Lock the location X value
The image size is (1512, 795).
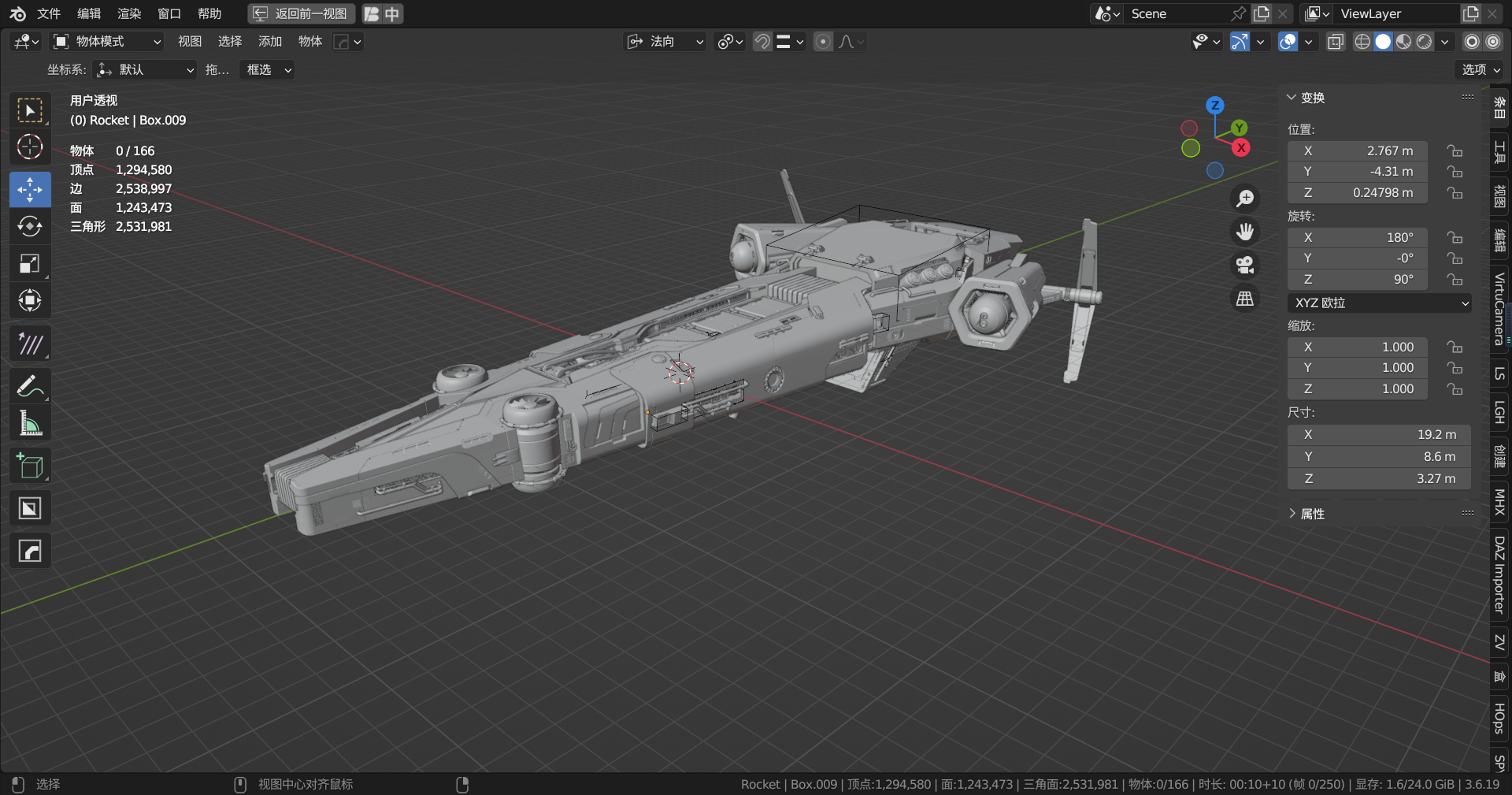tap(1455, 150)
